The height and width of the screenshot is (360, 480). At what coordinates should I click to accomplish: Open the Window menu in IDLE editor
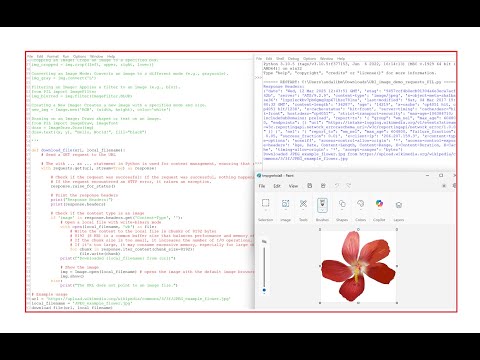tap(97, 57)
